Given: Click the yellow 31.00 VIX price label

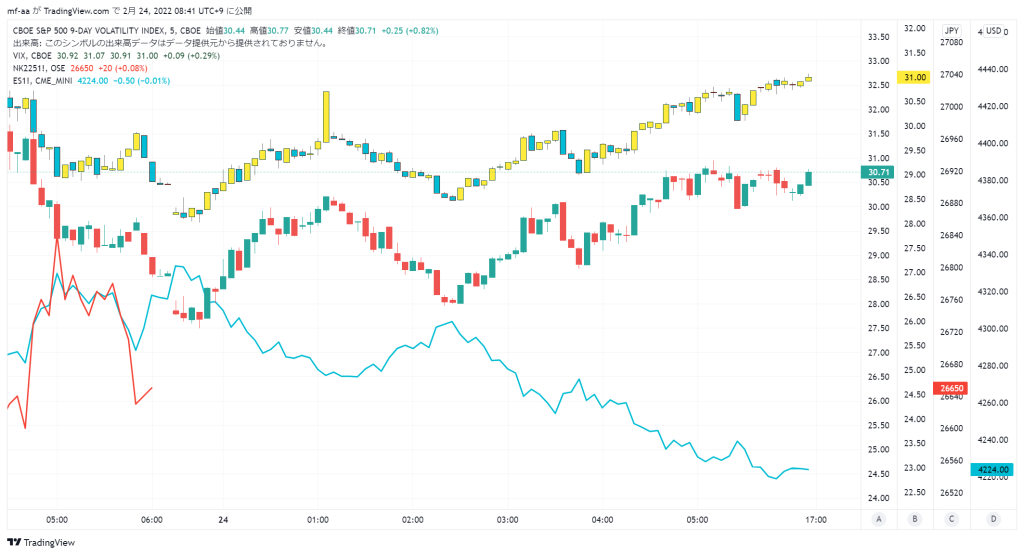Looking at the screenshot, I should coord(914,77).
